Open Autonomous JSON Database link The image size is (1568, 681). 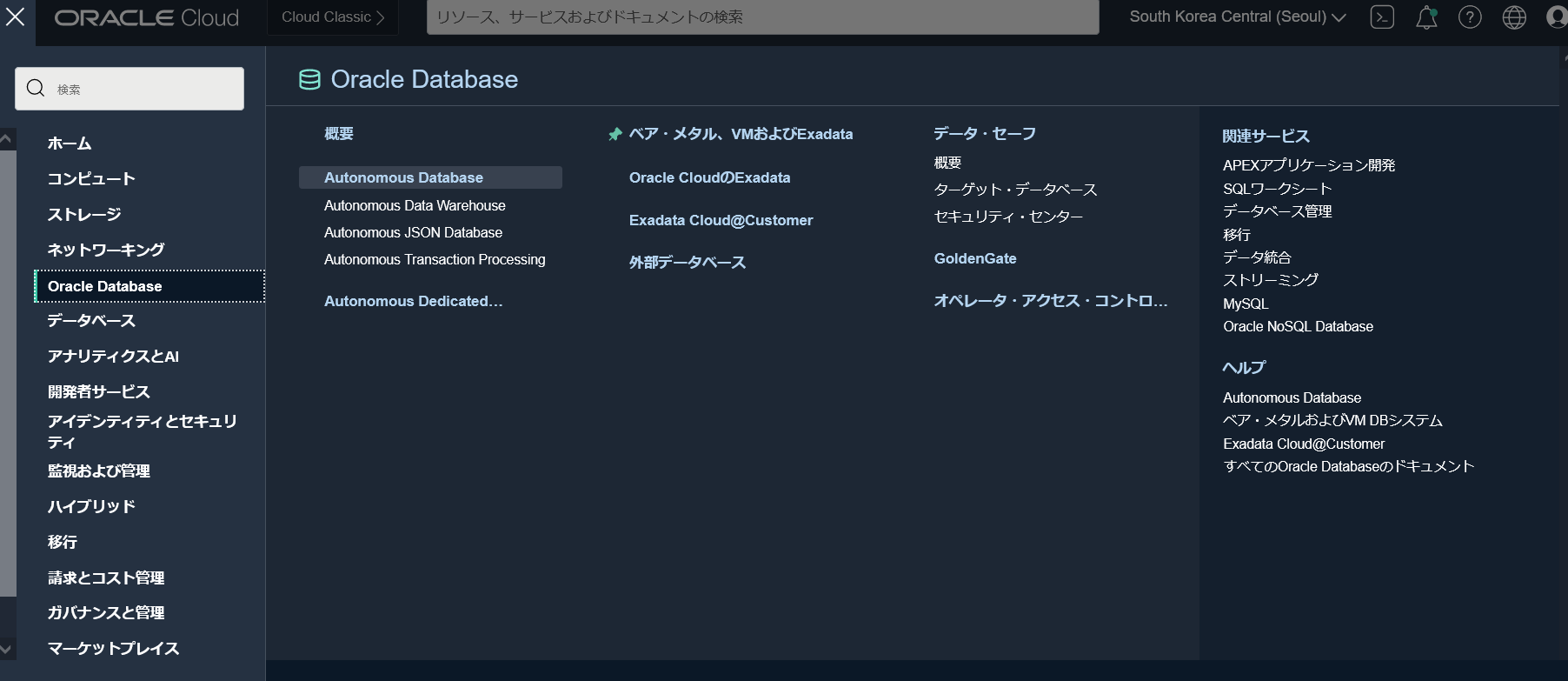(x=413, y=233)
